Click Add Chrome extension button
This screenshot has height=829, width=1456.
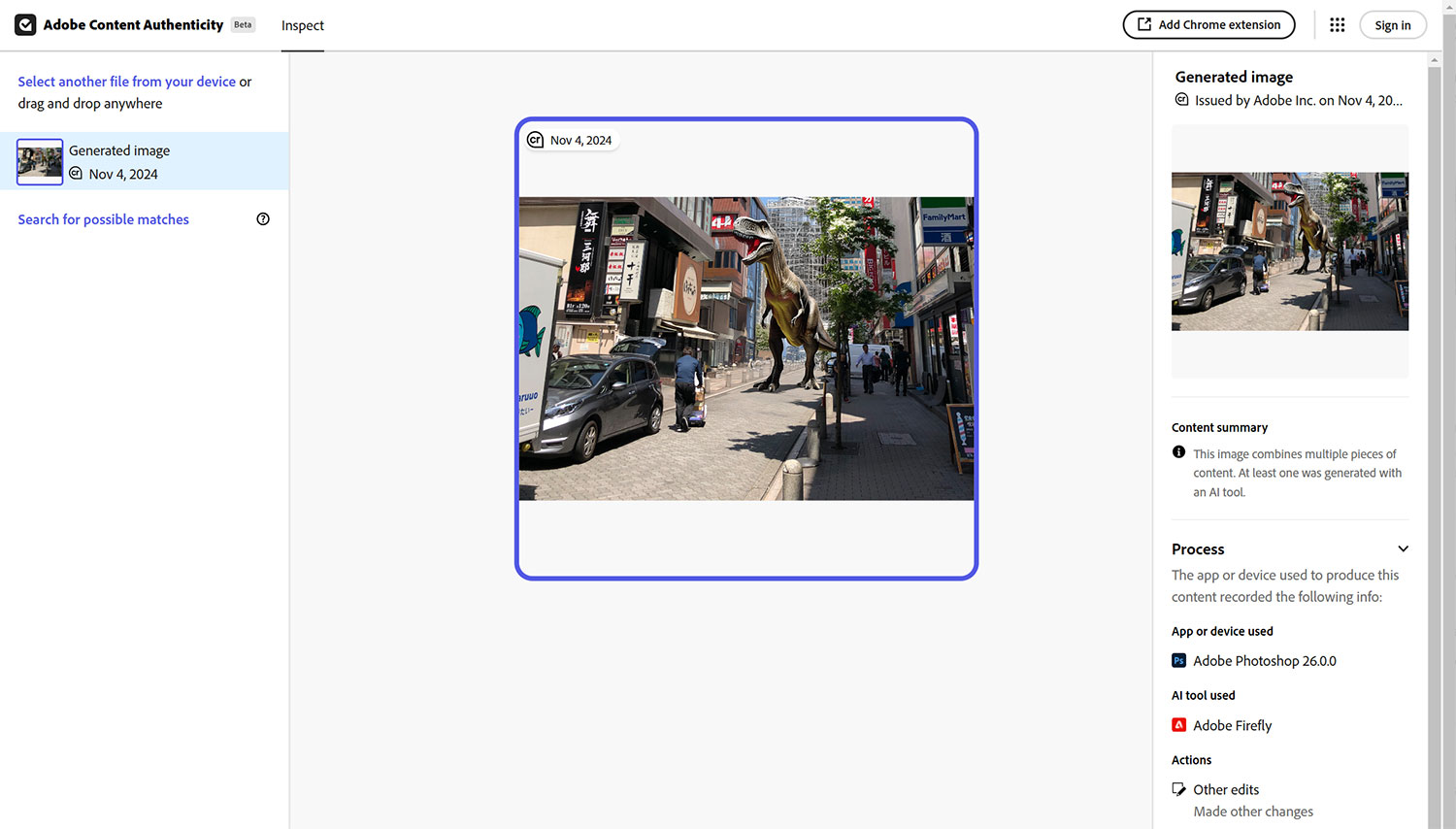(1208, 25)
